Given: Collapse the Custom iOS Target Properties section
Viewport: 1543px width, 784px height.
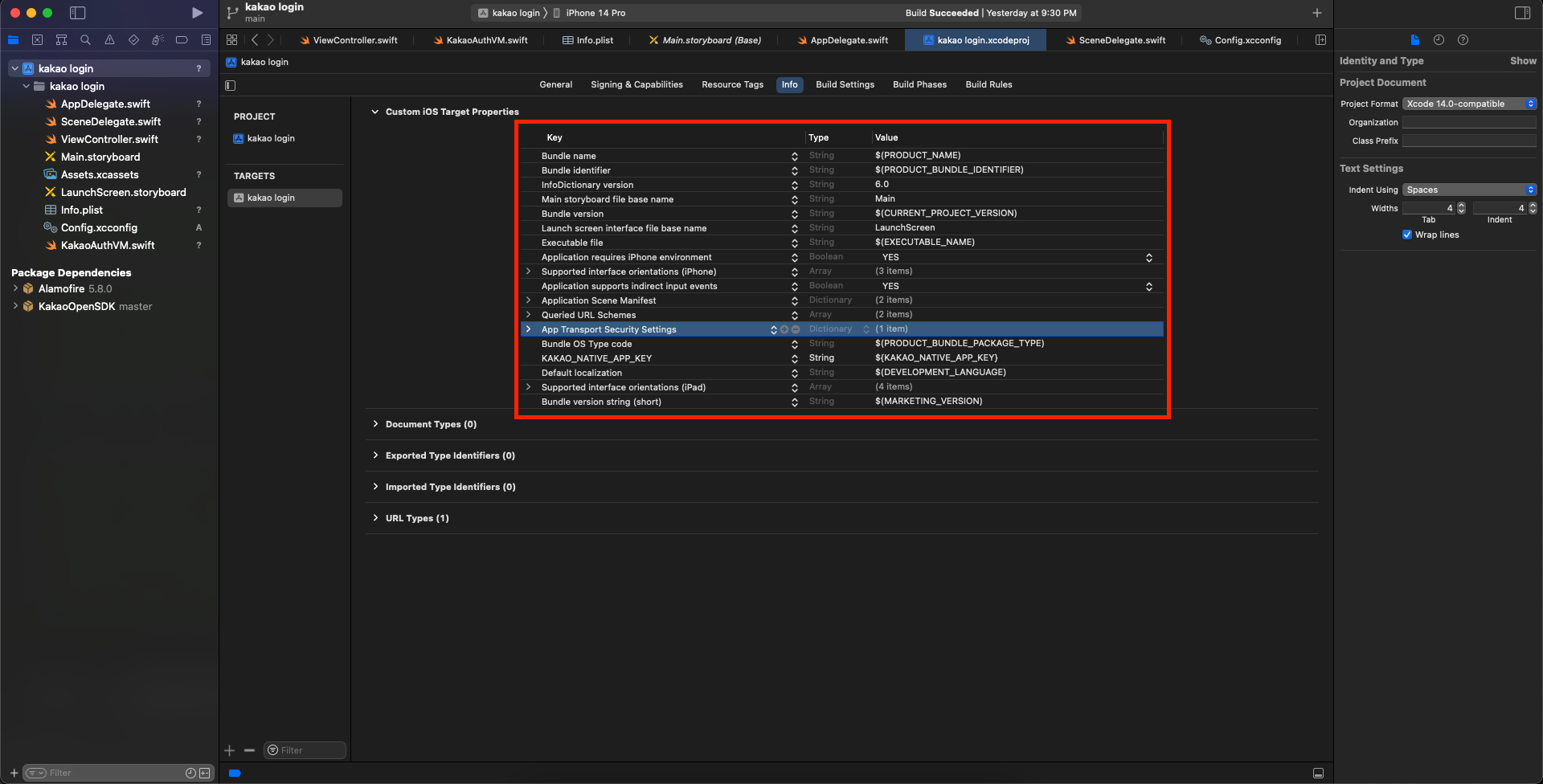Looking at the screenshot, I should pyautogui.click(x=374, y=112).
